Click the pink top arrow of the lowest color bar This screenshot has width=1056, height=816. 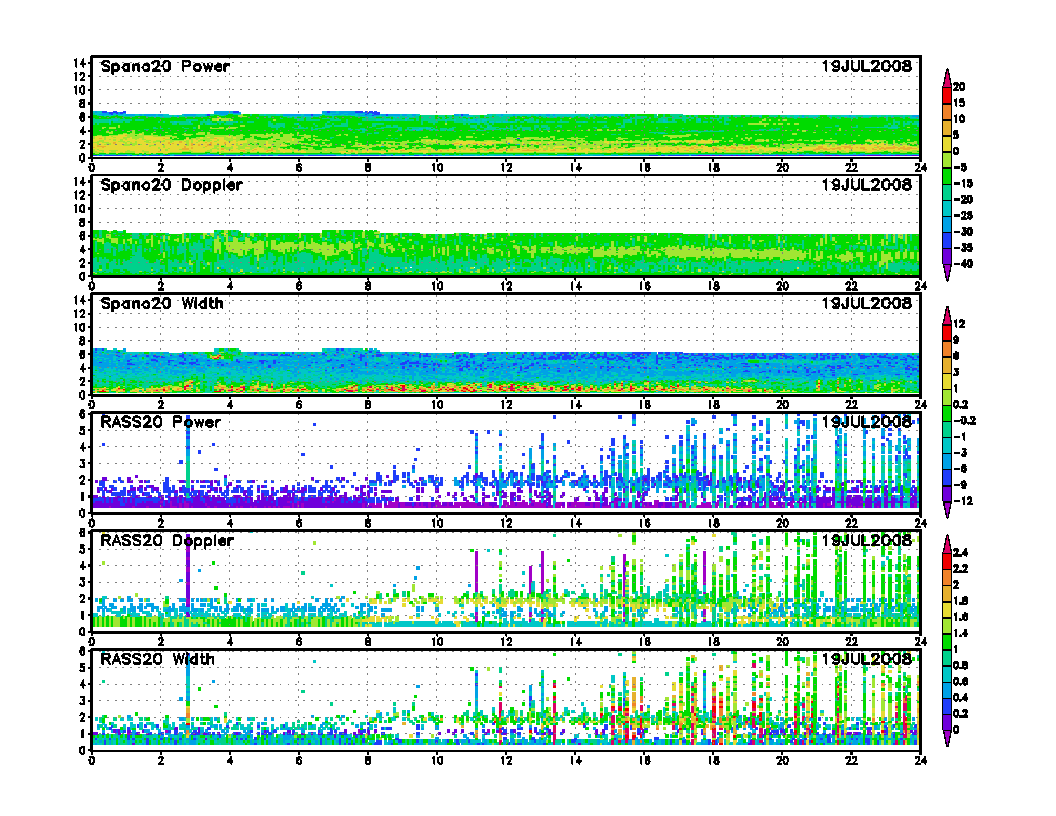(946, 543)
